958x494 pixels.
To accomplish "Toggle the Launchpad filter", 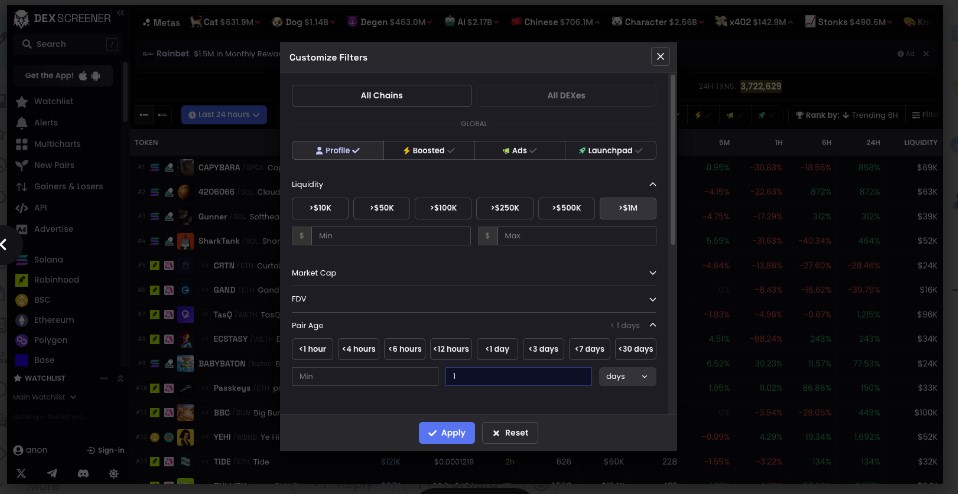I will pyautogui.click(x=611, y=150).
